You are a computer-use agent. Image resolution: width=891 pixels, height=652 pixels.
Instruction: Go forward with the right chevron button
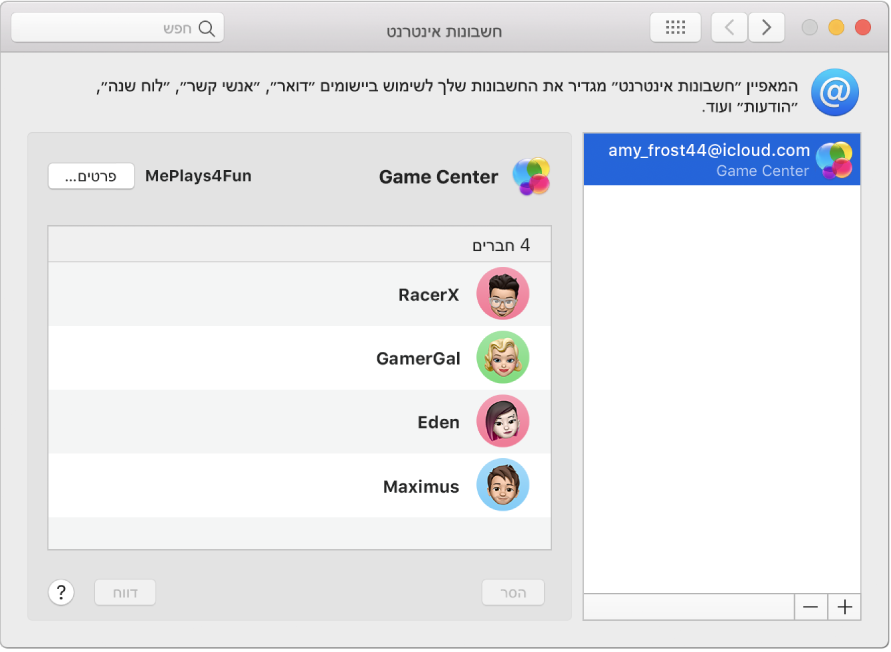tap(767, 27)
